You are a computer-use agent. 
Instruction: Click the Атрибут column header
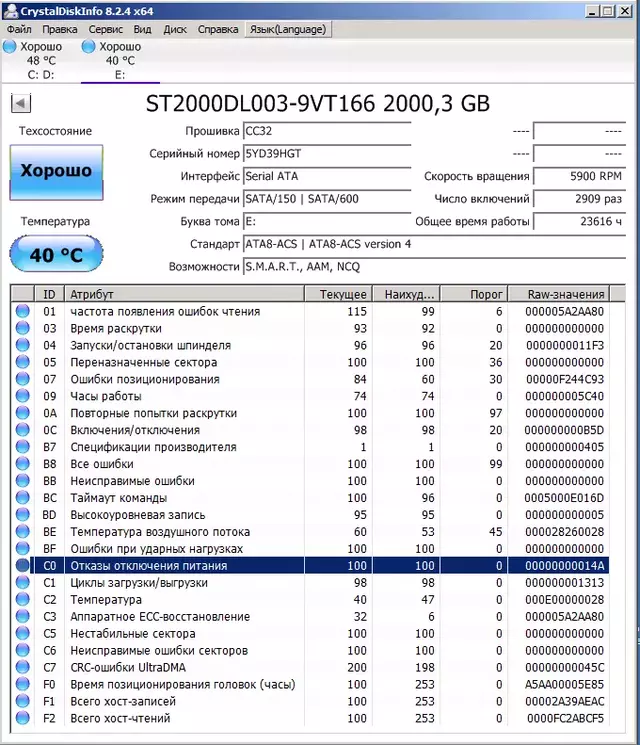click(184, 294)
